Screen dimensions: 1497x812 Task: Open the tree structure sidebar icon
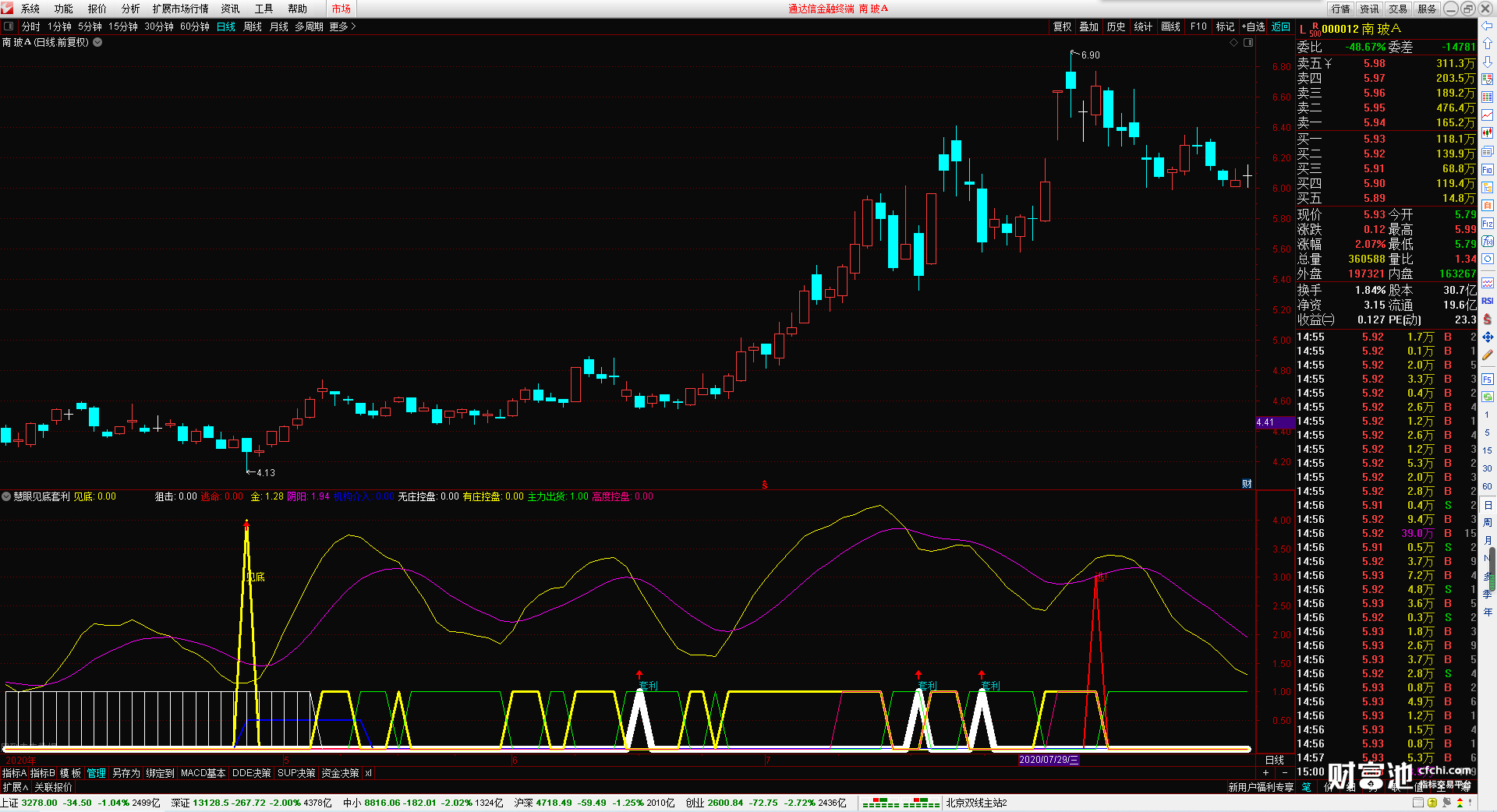point(1488,188)
